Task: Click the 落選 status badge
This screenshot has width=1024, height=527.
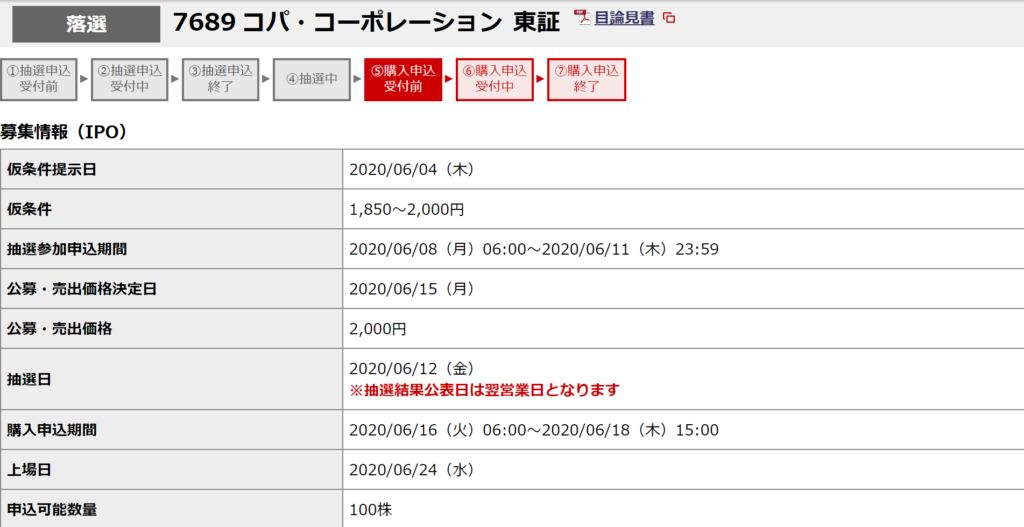Action: [86, 24]
